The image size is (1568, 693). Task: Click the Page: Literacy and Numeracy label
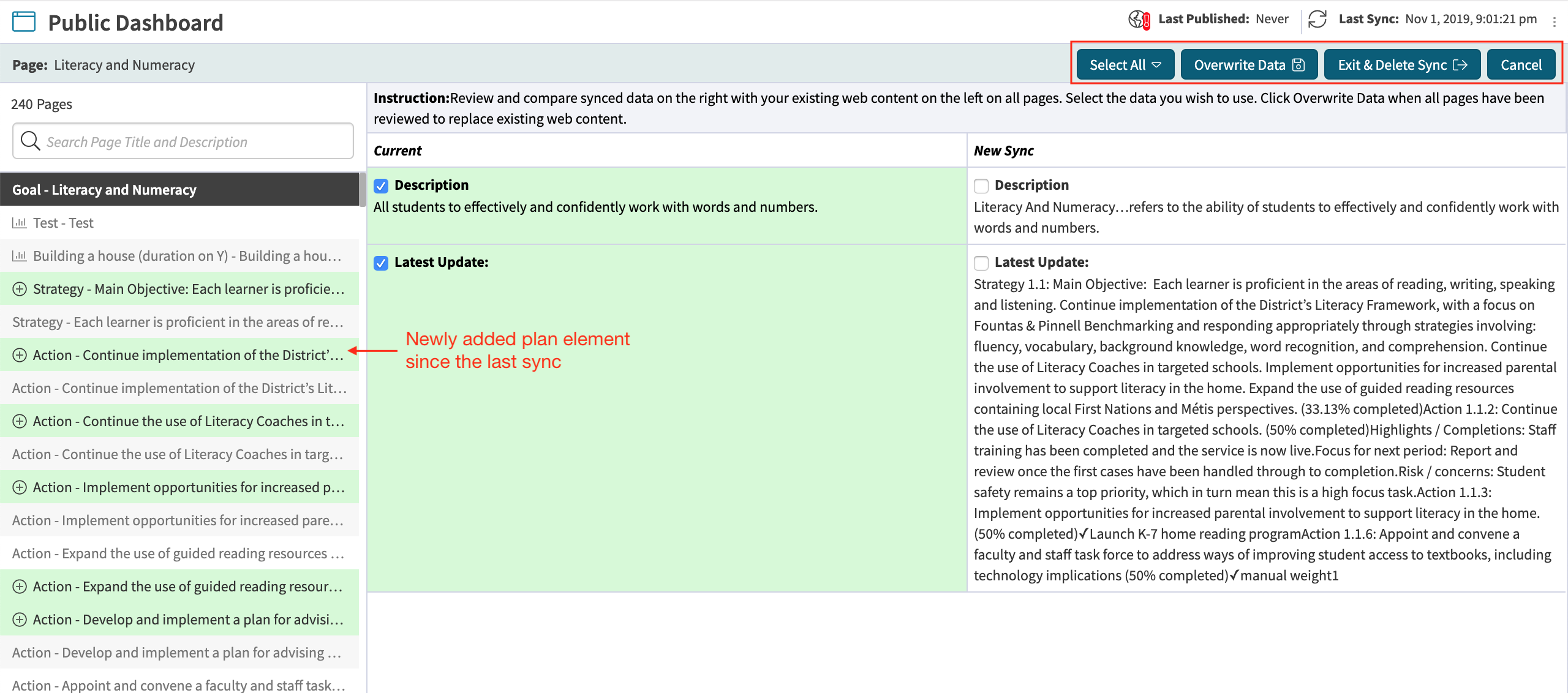point(104,65)
